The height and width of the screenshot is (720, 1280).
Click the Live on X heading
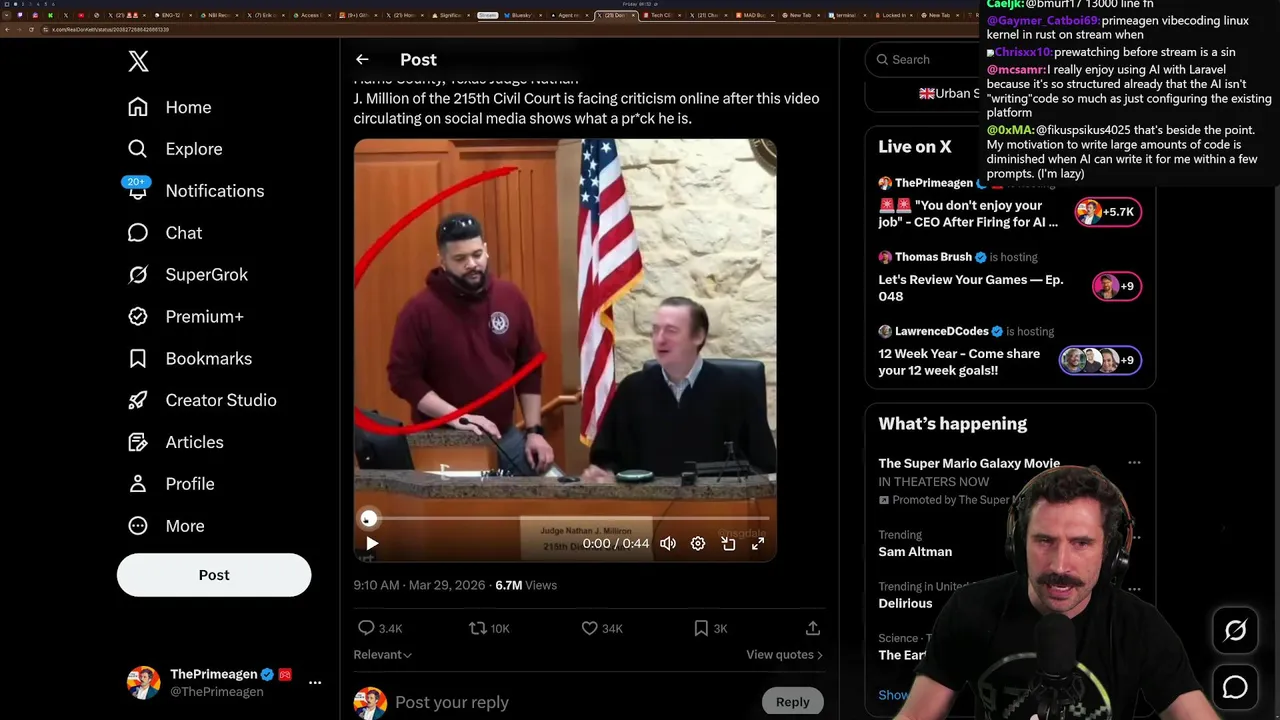[x=914, y=147]
